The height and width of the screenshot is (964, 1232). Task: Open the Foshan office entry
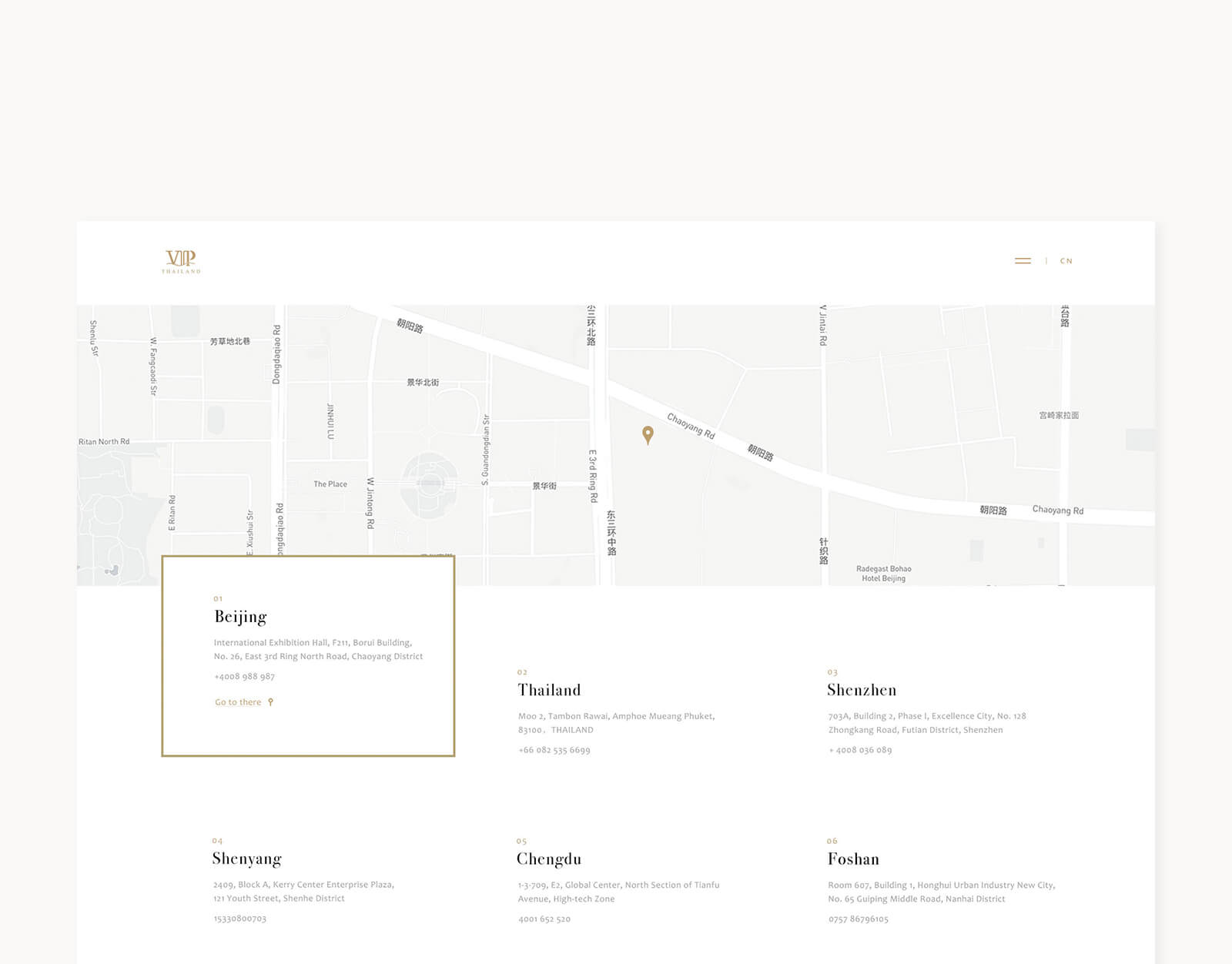pyautogui.click(x=853, y=859)
